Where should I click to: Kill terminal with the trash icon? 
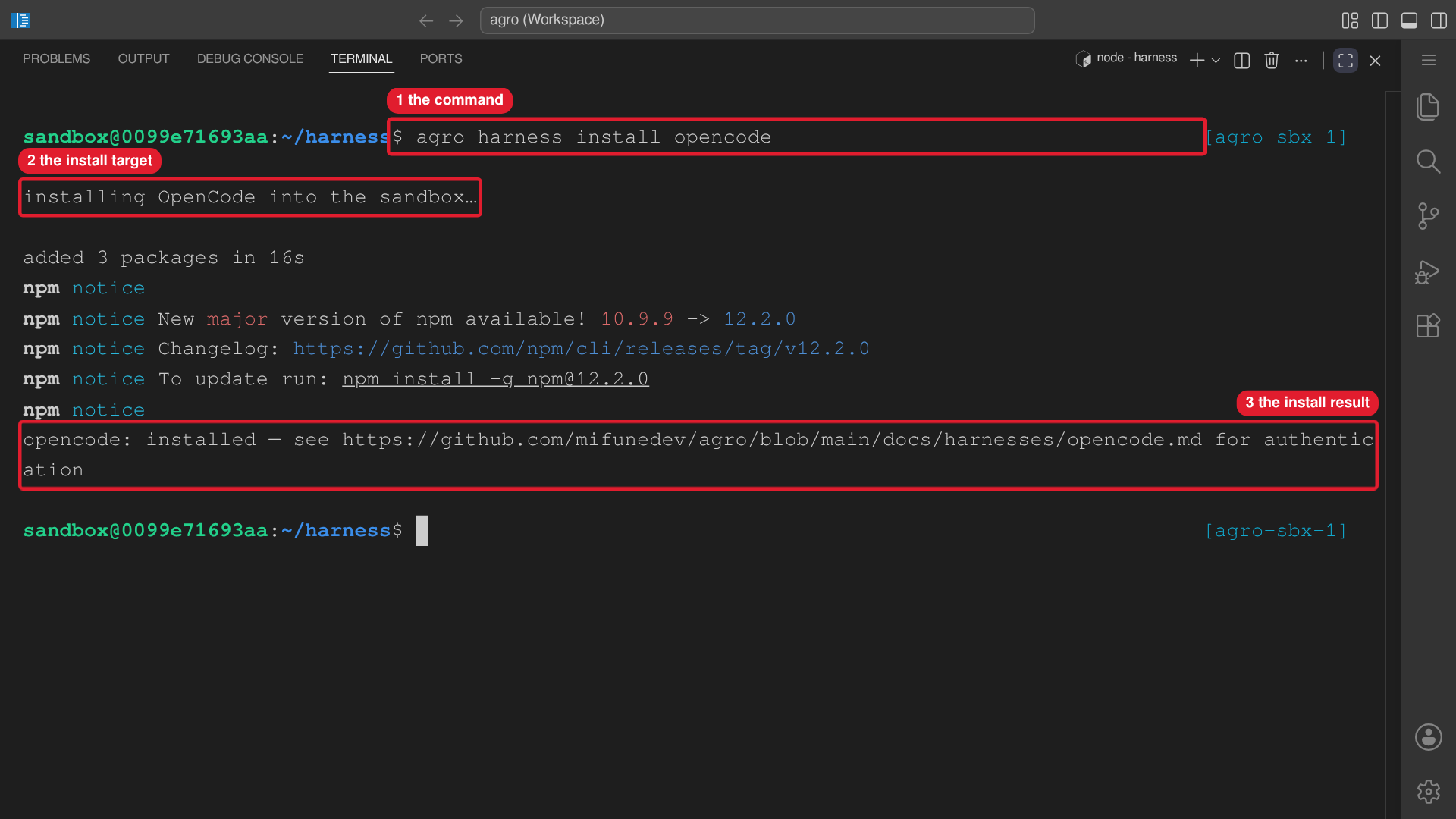(1272, 61)
